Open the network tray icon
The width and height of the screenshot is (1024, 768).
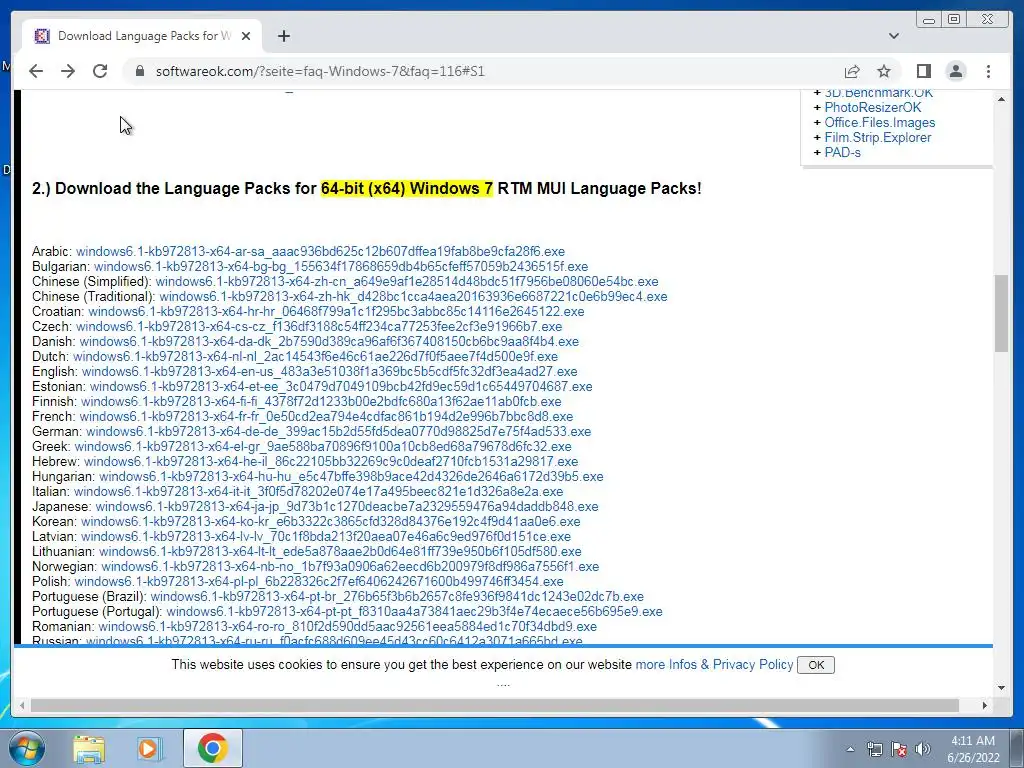874,749
